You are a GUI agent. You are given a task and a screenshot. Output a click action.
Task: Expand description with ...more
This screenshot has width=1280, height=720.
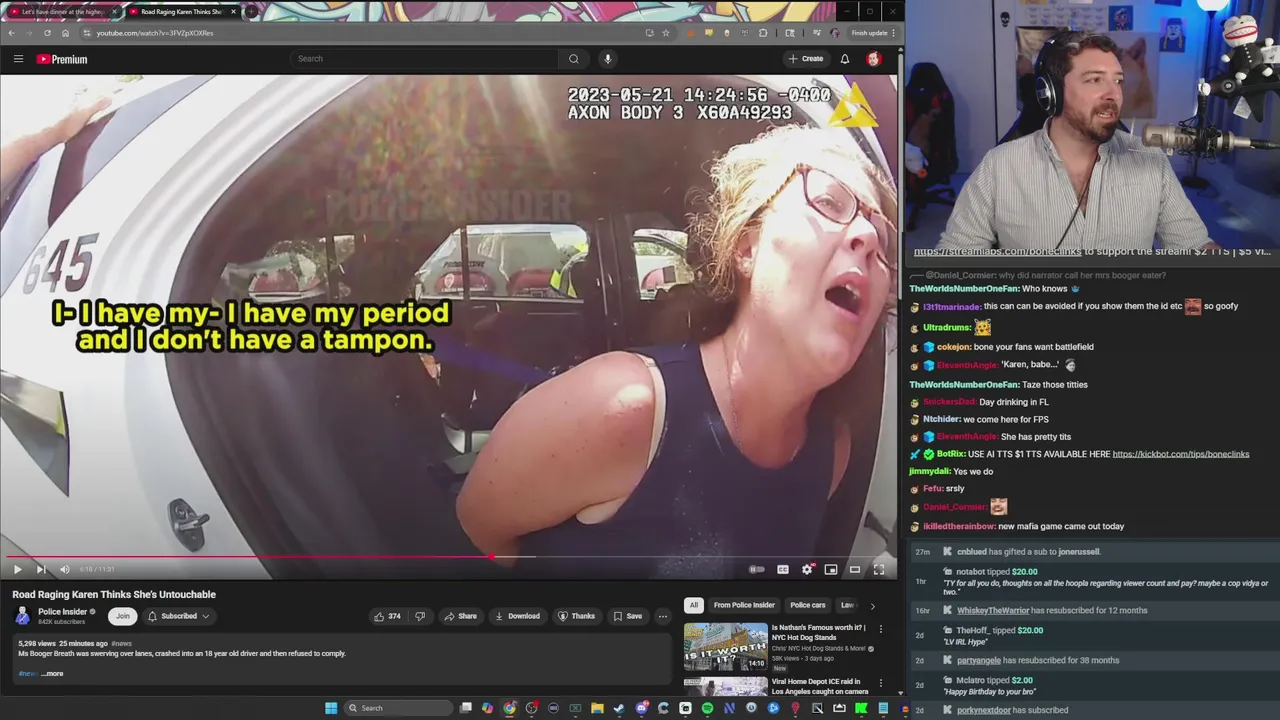click(x=52, y=673)
